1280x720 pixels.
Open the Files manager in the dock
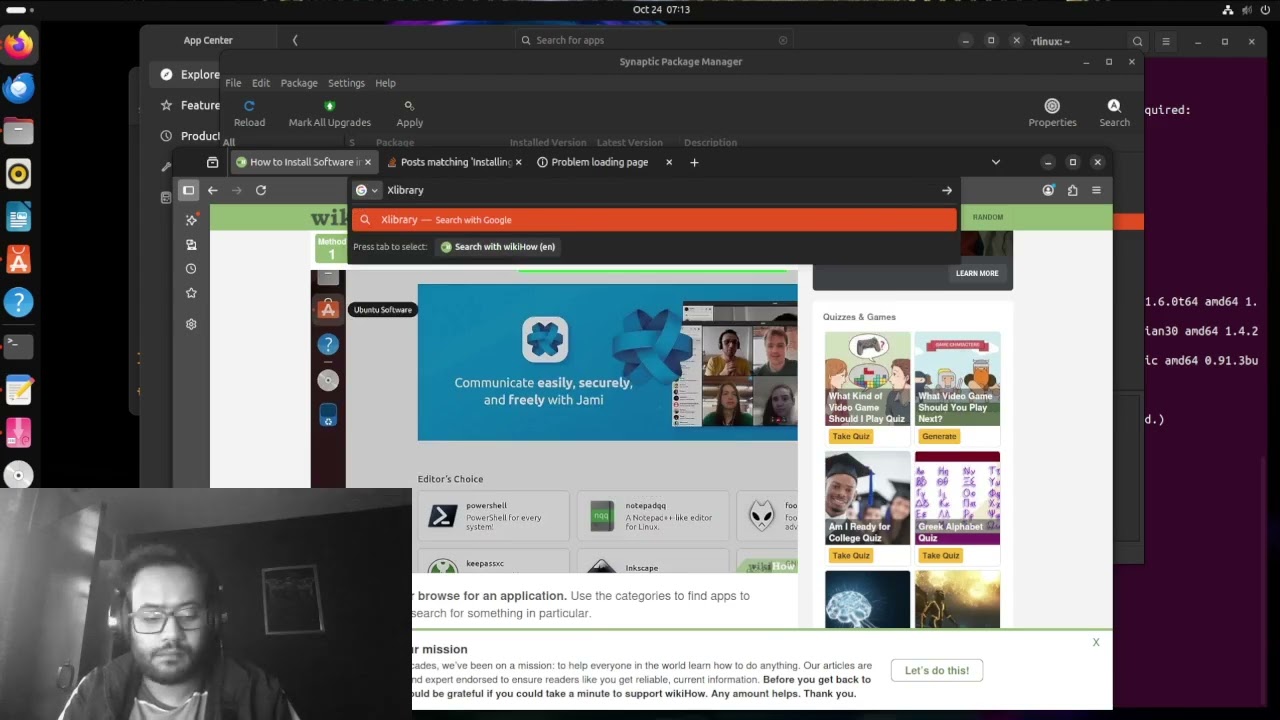[x=18, y=131]
